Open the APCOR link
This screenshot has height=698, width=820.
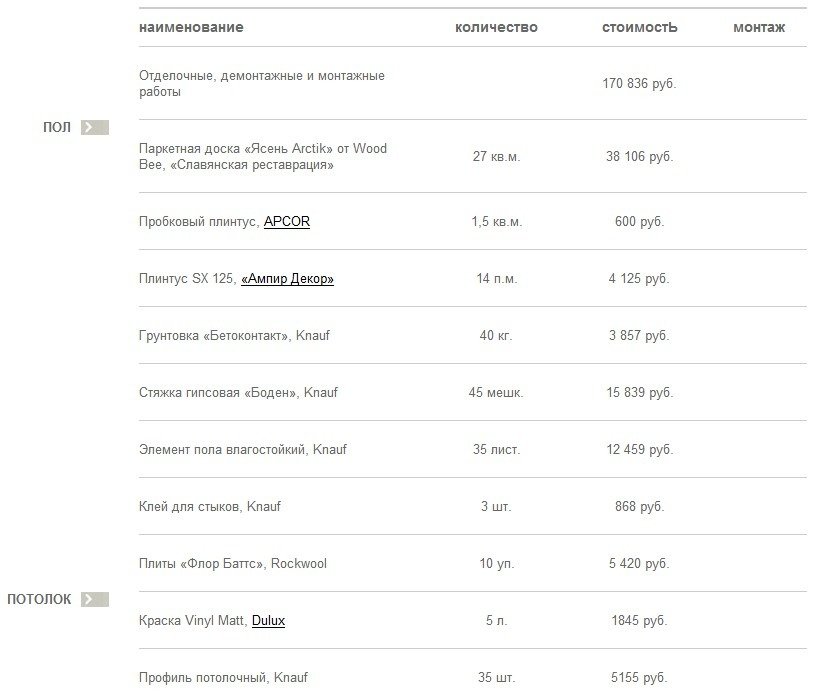coord(286,221)
